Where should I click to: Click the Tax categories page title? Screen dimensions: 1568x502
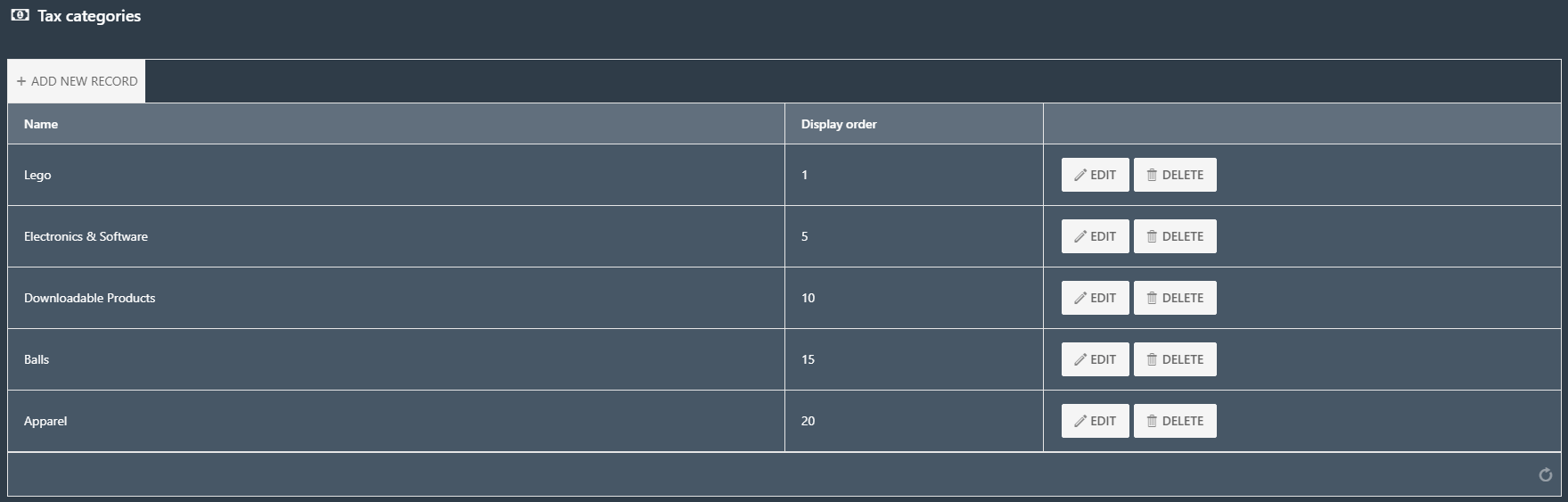[x=89, y=16]
